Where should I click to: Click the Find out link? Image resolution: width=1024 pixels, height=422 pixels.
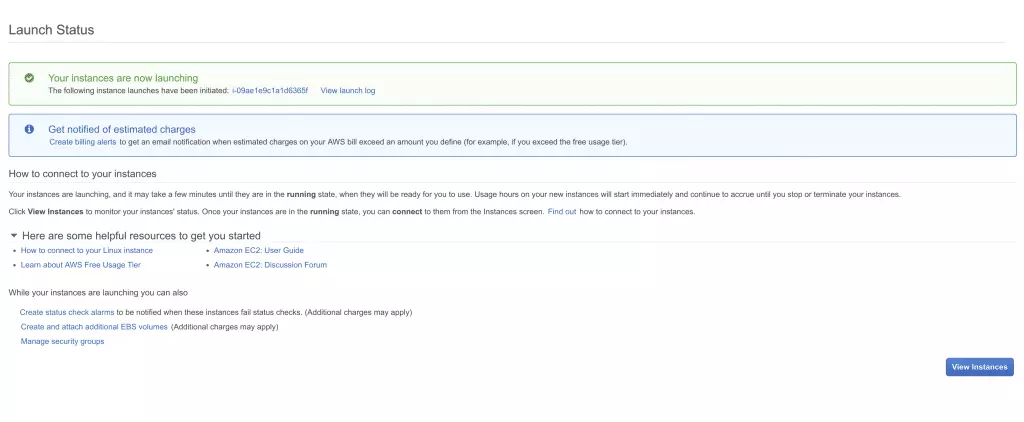point(561,211)
